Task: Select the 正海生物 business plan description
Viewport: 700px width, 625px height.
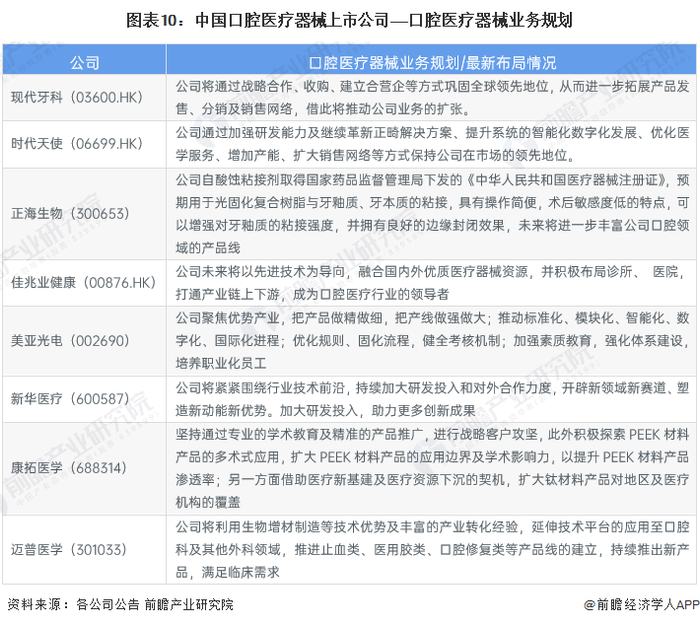Action: point(432,214)
